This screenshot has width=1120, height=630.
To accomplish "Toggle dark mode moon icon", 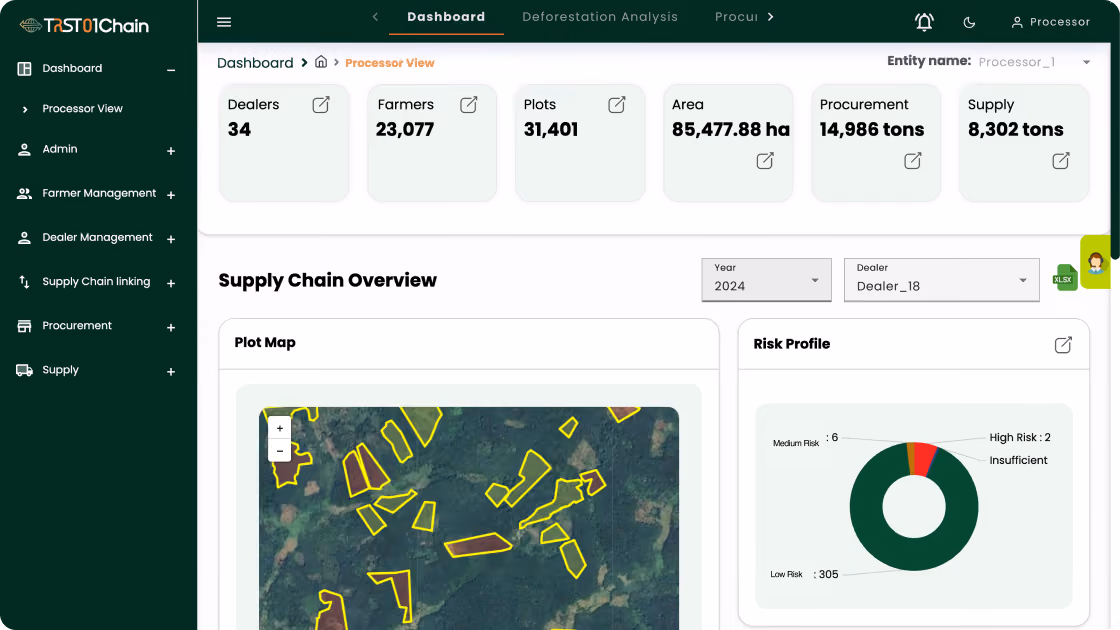I will click(969, 22).
